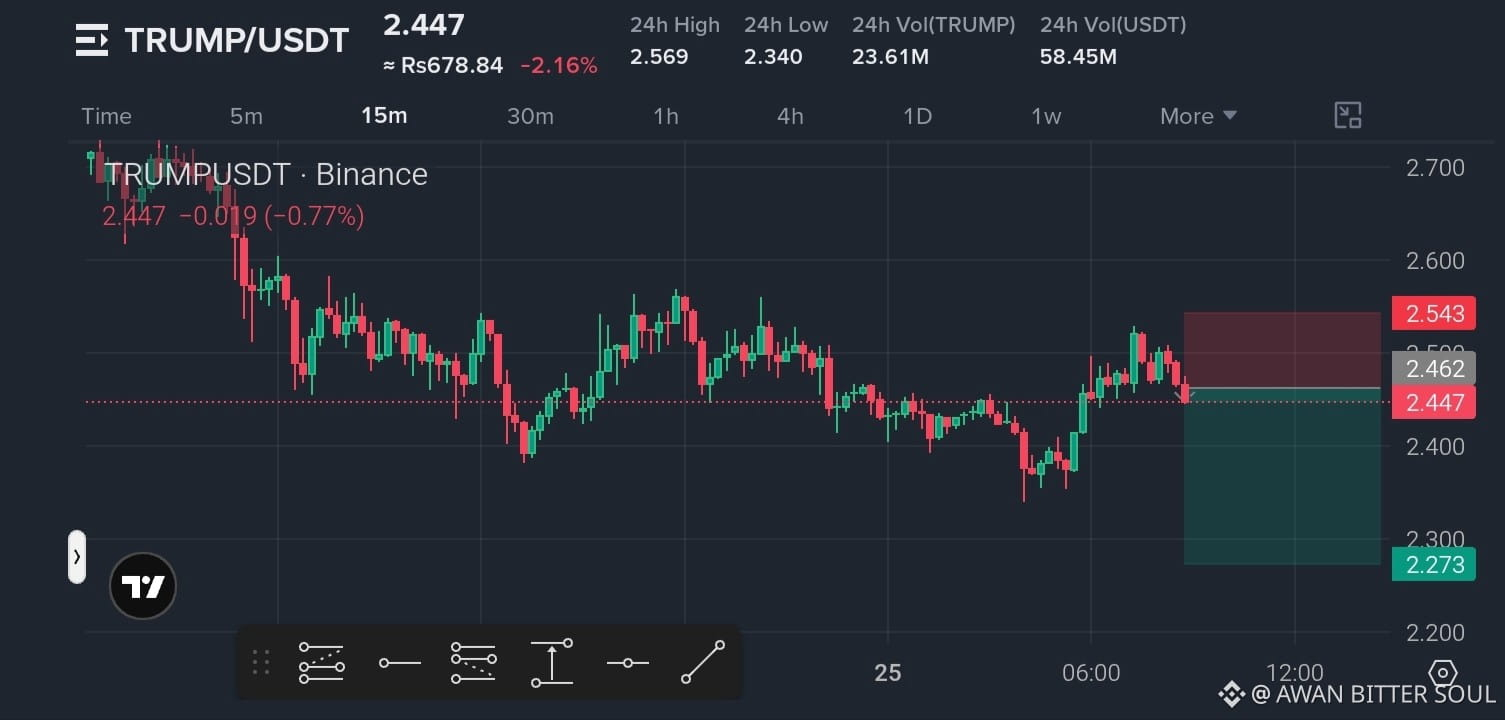Switch to the Time chart view
This screenshot has height=720, width=1505.
106,116
